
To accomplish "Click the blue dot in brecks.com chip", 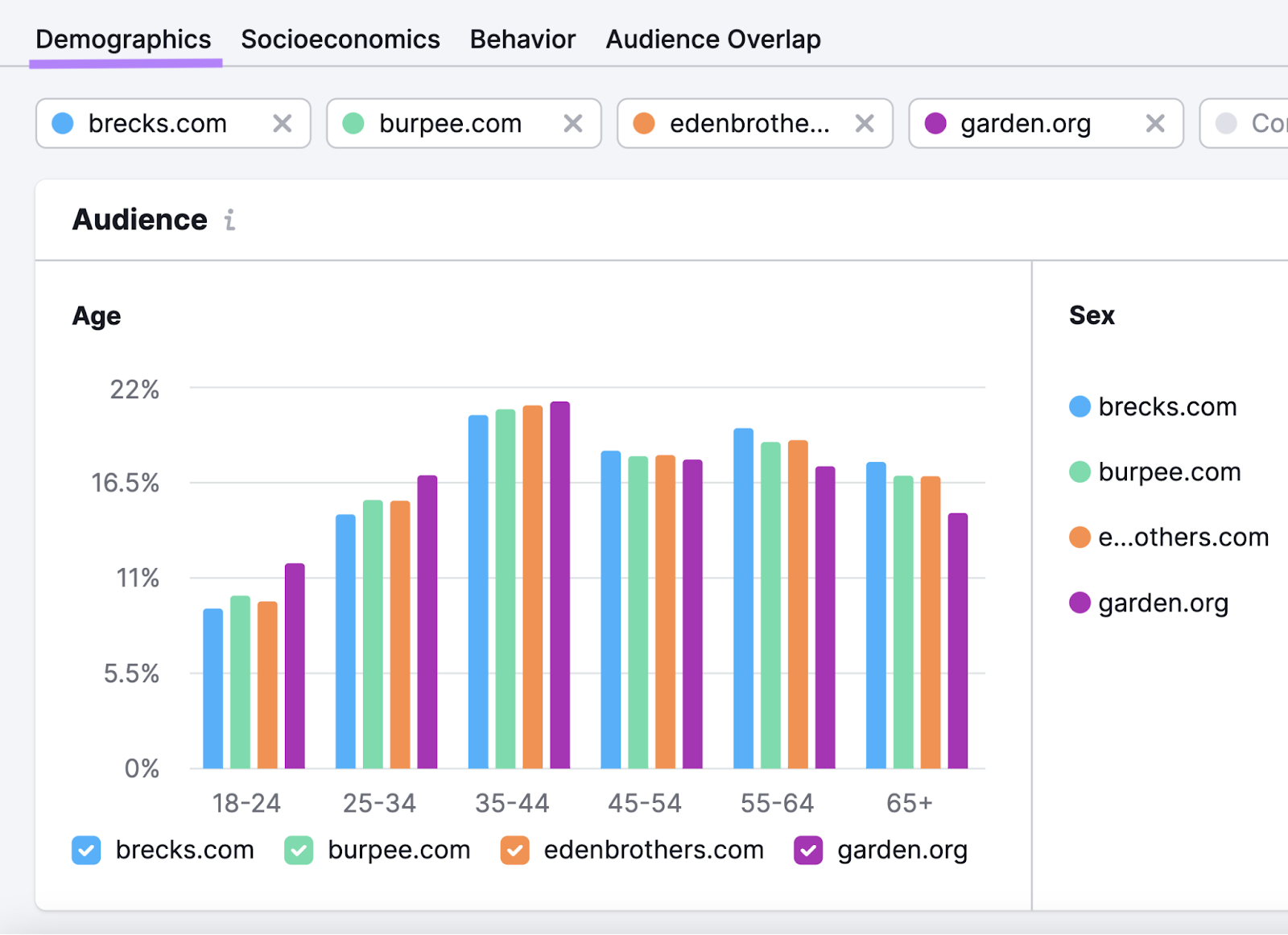I will (x=63, y=124).
